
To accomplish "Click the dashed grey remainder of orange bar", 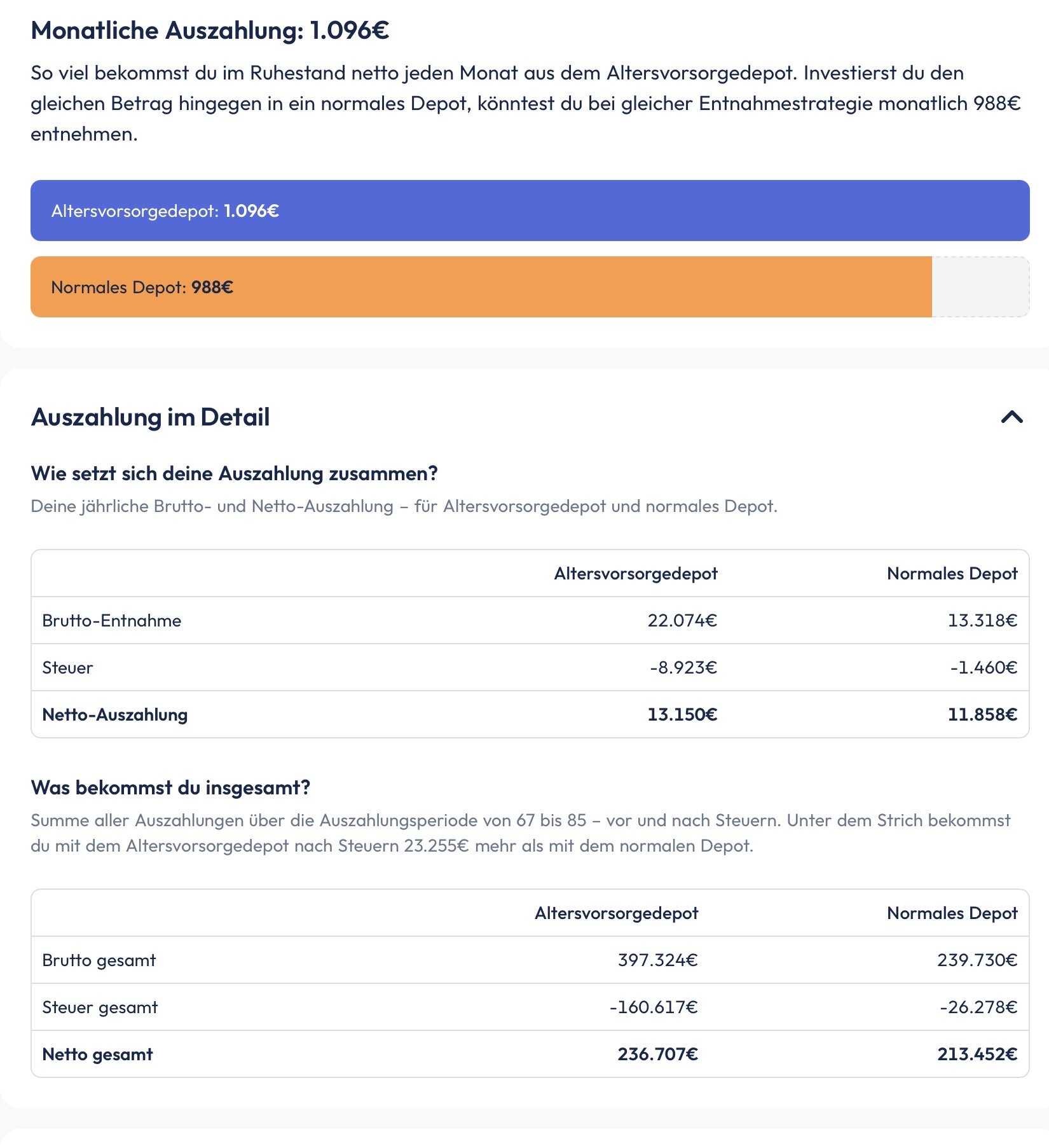I will (980, 287).
